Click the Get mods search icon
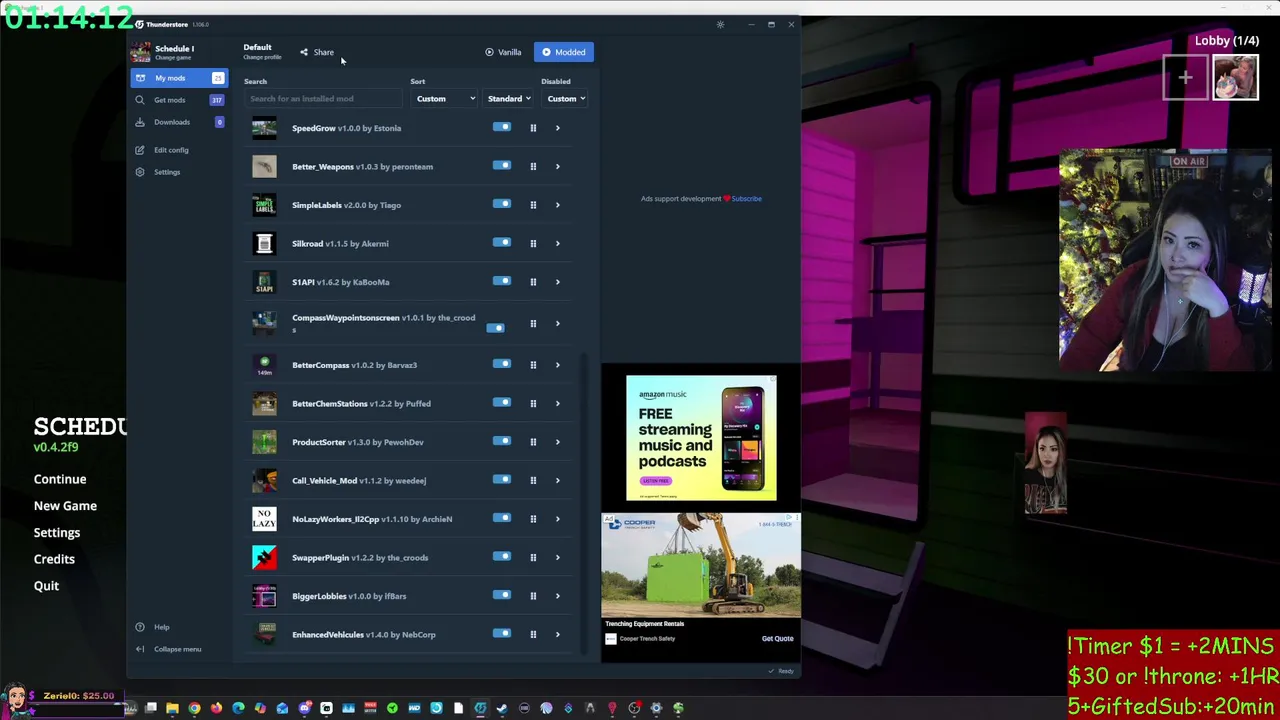Screen dimensions: 1280x720 click(x=140, y=100)
